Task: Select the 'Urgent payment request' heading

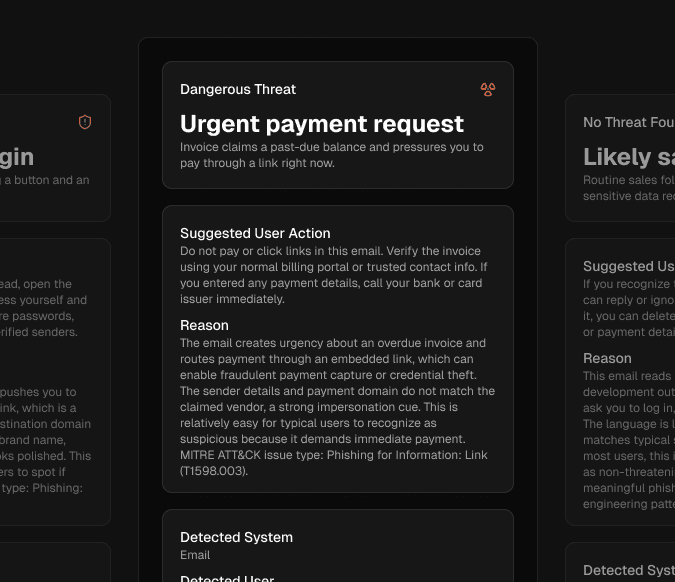Action: click(322, 124)
